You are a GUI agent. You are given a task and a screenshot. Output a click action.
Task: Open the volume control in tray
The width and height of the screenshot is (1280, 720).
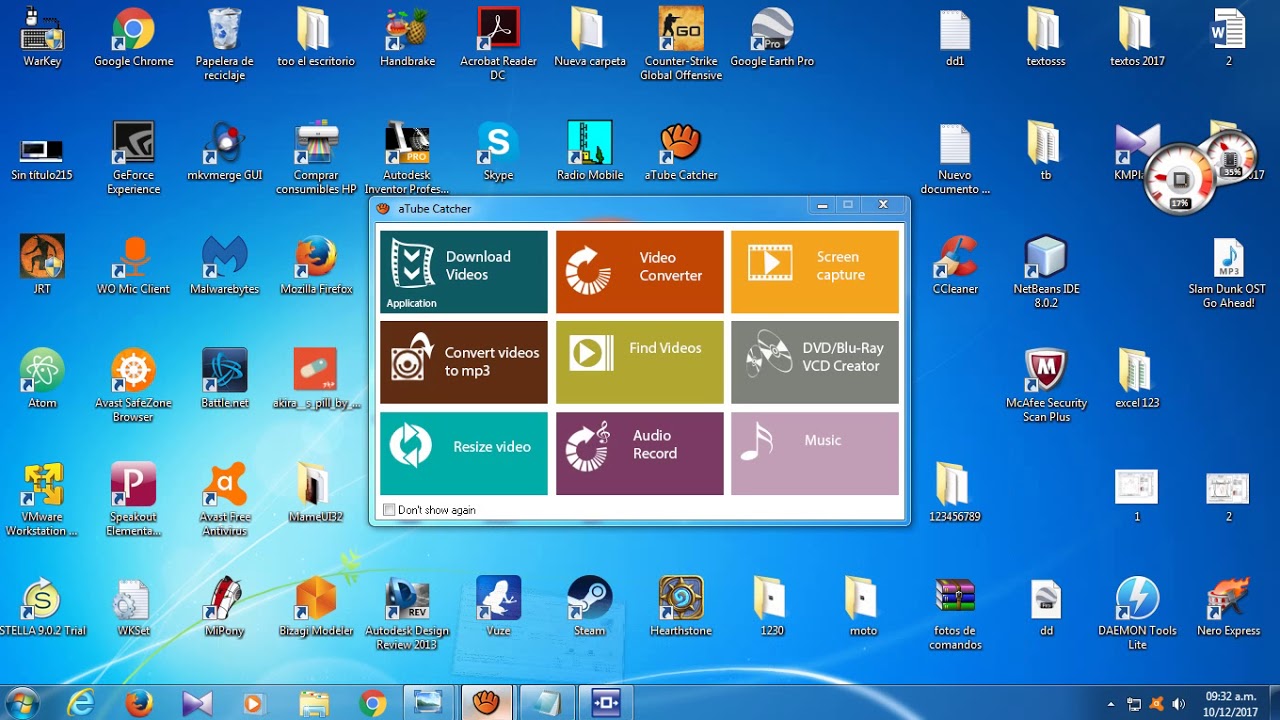point(1179,704)
